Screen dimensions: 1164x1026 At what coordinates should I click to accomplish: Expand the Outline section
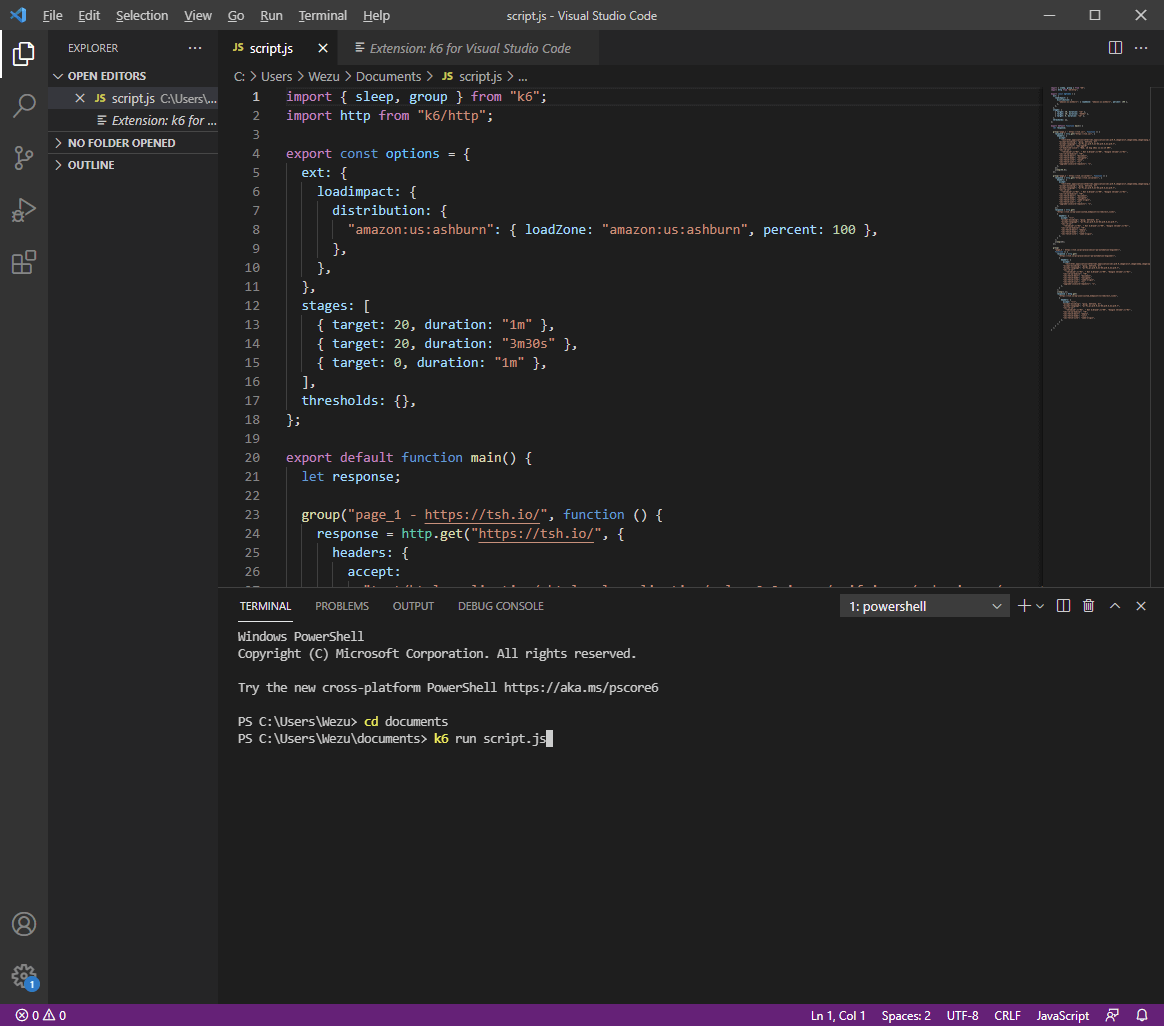[x=90, y=165]
